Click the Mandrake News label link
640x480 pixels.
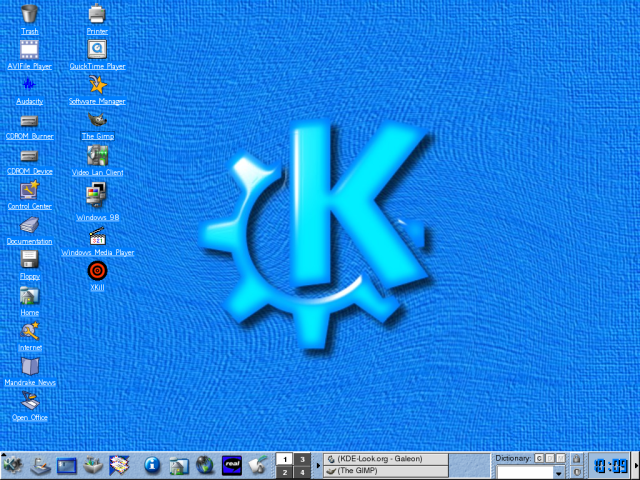point(30,382)
